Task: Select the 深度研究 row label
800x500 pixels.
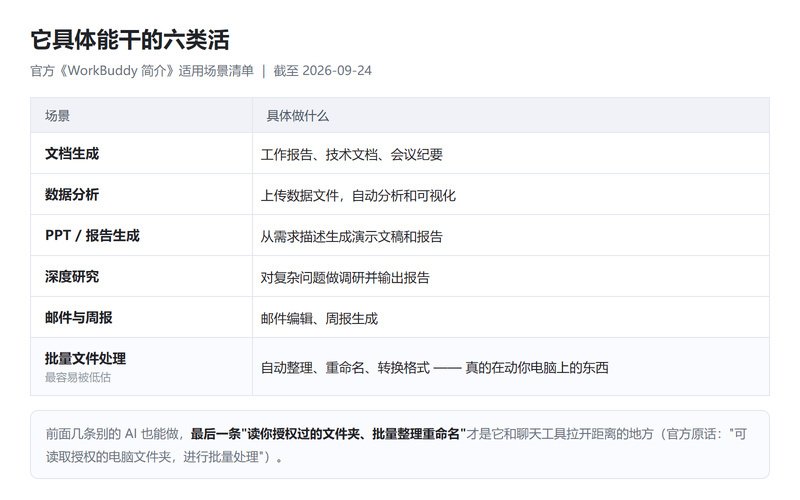Action: coord(72,277)
